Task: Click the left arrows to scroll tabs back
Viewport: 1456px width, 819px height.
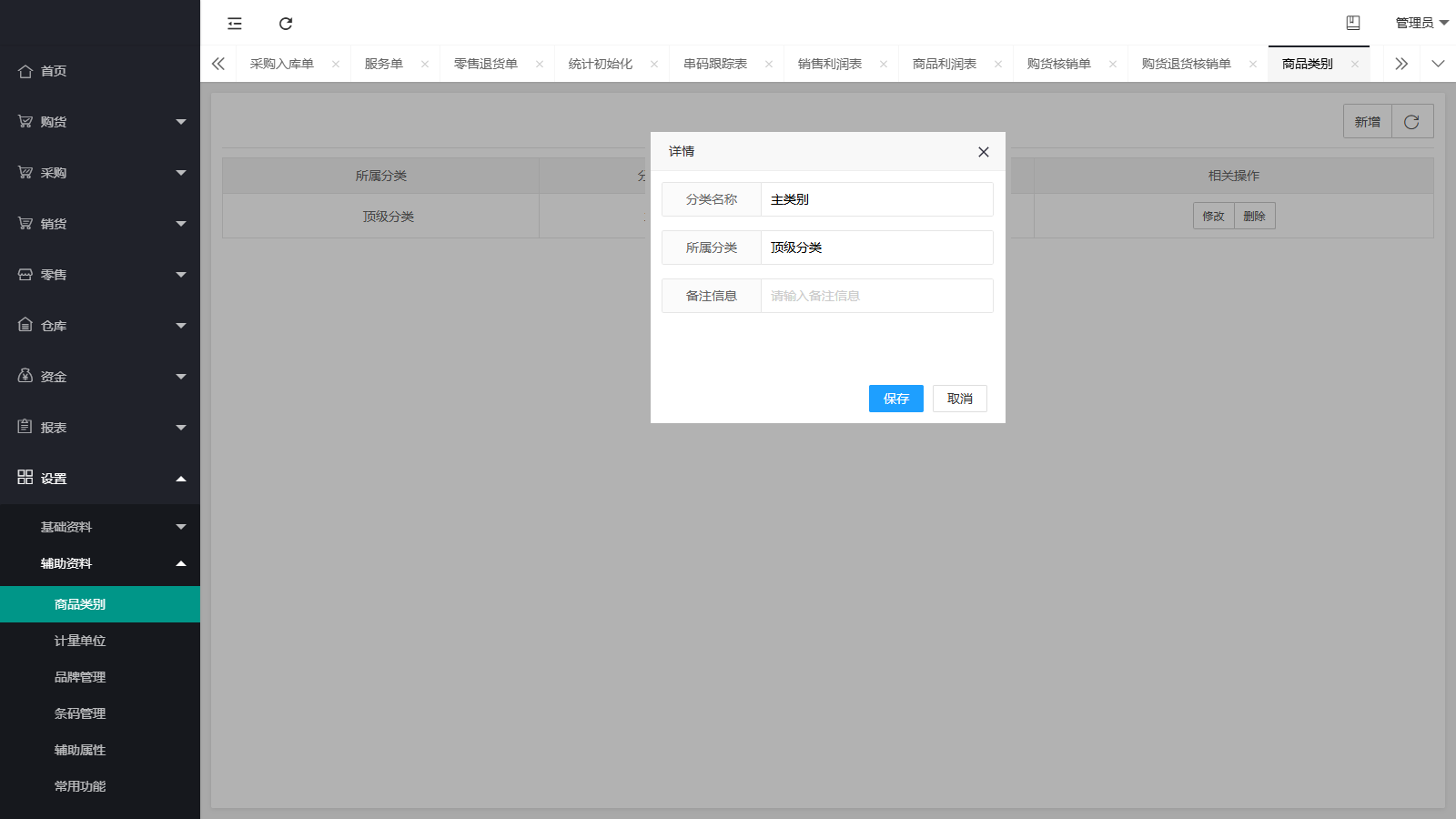Action: pos(218,64)
